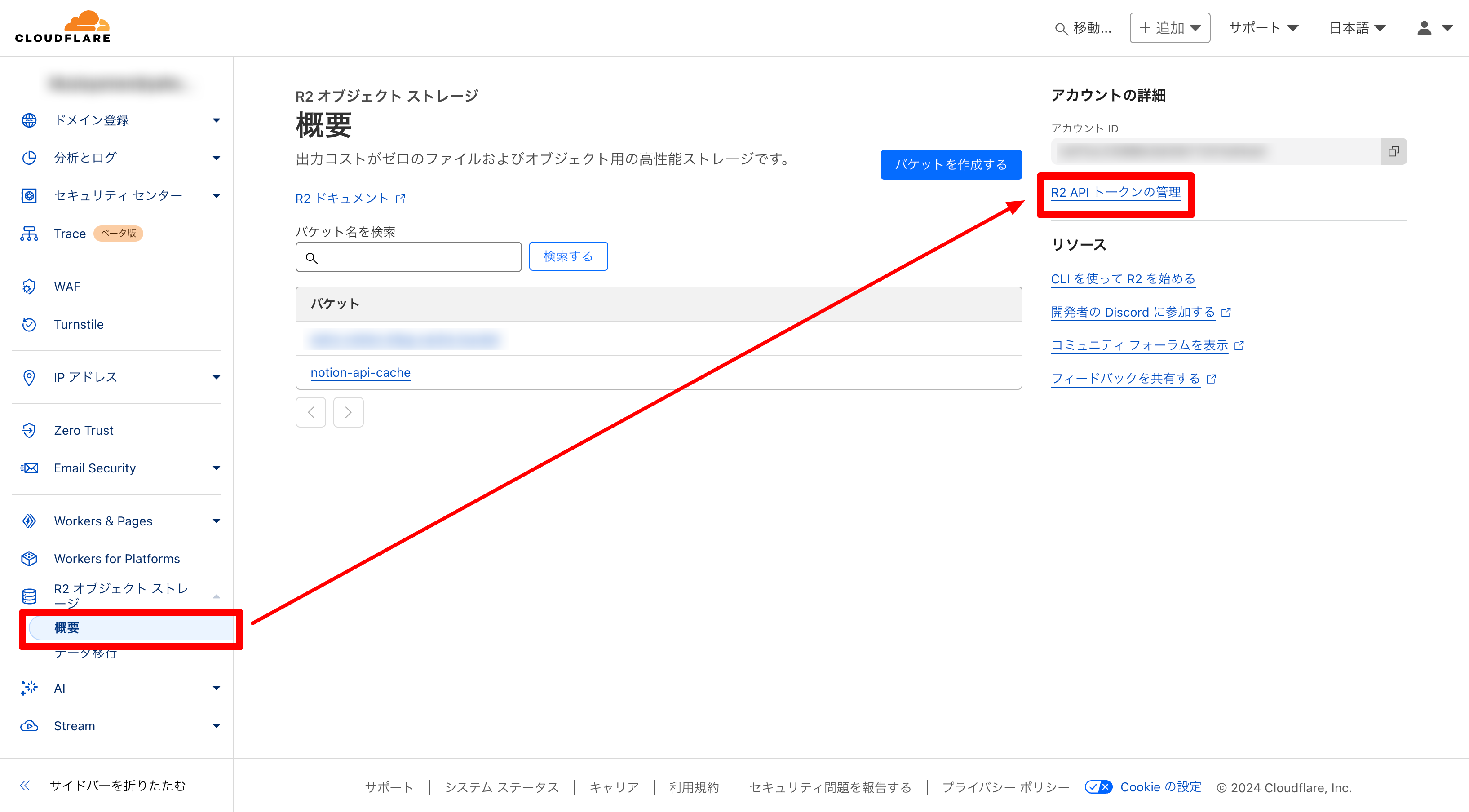This screenshot has width=1469, height=812.
Task: Open the notion-api-cache bucket
Action: click(x=360, y=372)
